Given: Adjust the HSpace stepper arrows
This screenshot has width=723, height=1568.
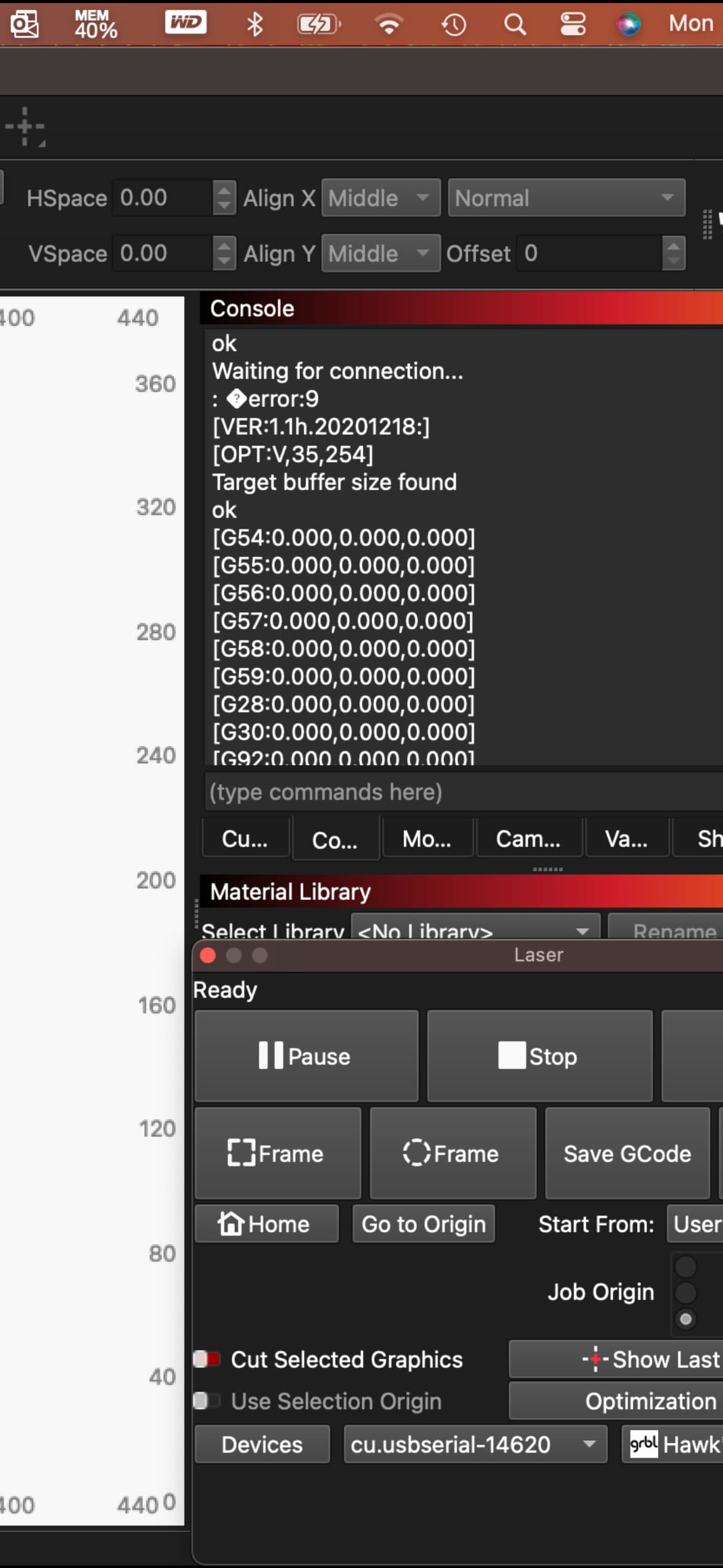Looking at the screenshot, I should point(224,198).
